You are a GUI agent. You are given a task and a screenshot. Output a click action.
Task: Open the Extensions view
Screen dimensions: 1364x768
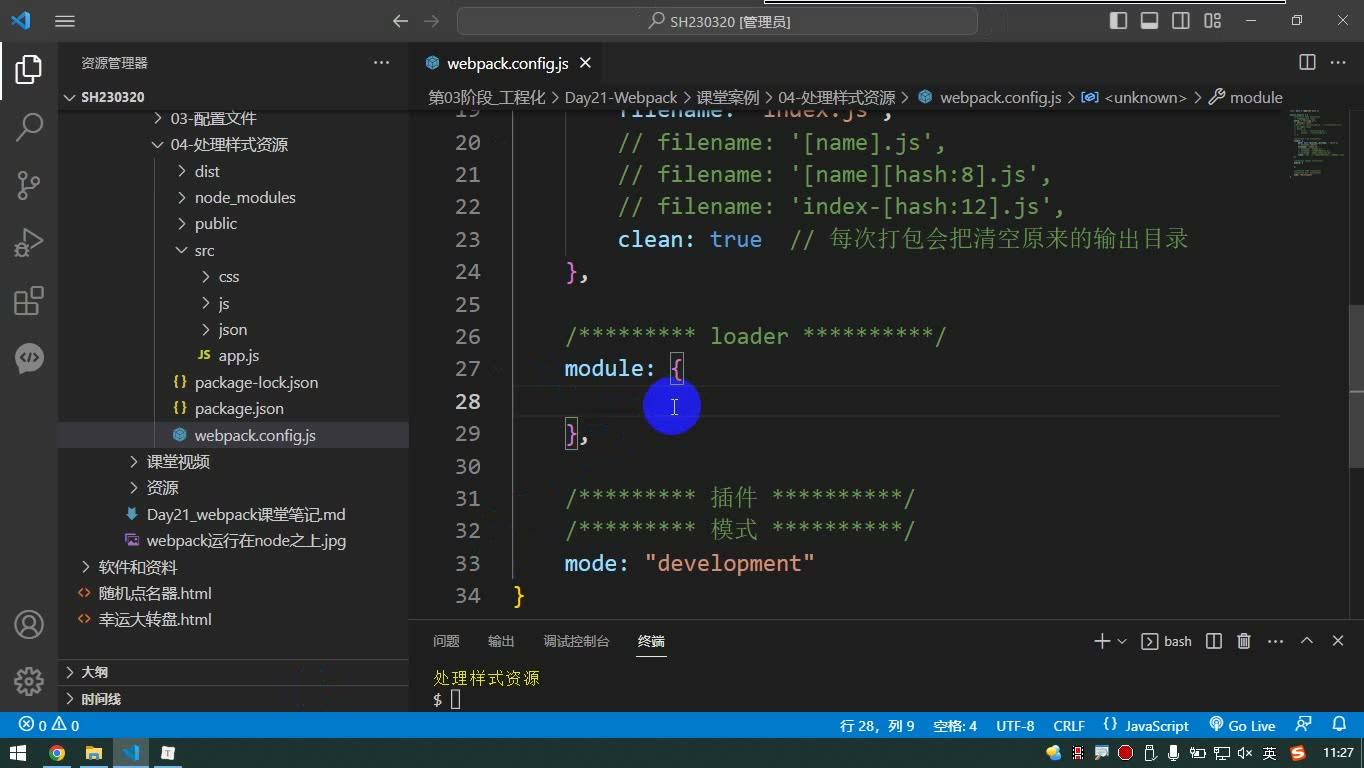(x=29, y=301)
